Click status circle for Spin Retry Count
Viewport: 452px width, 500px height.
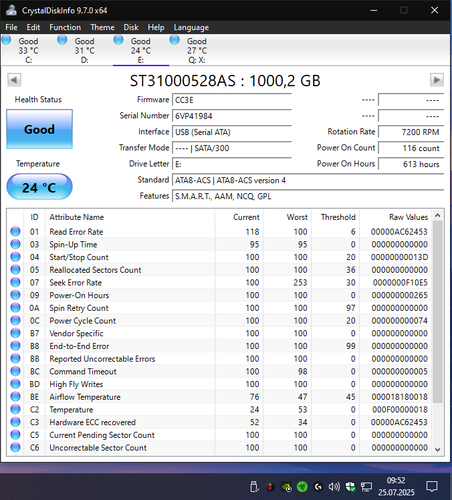[15, 307]
